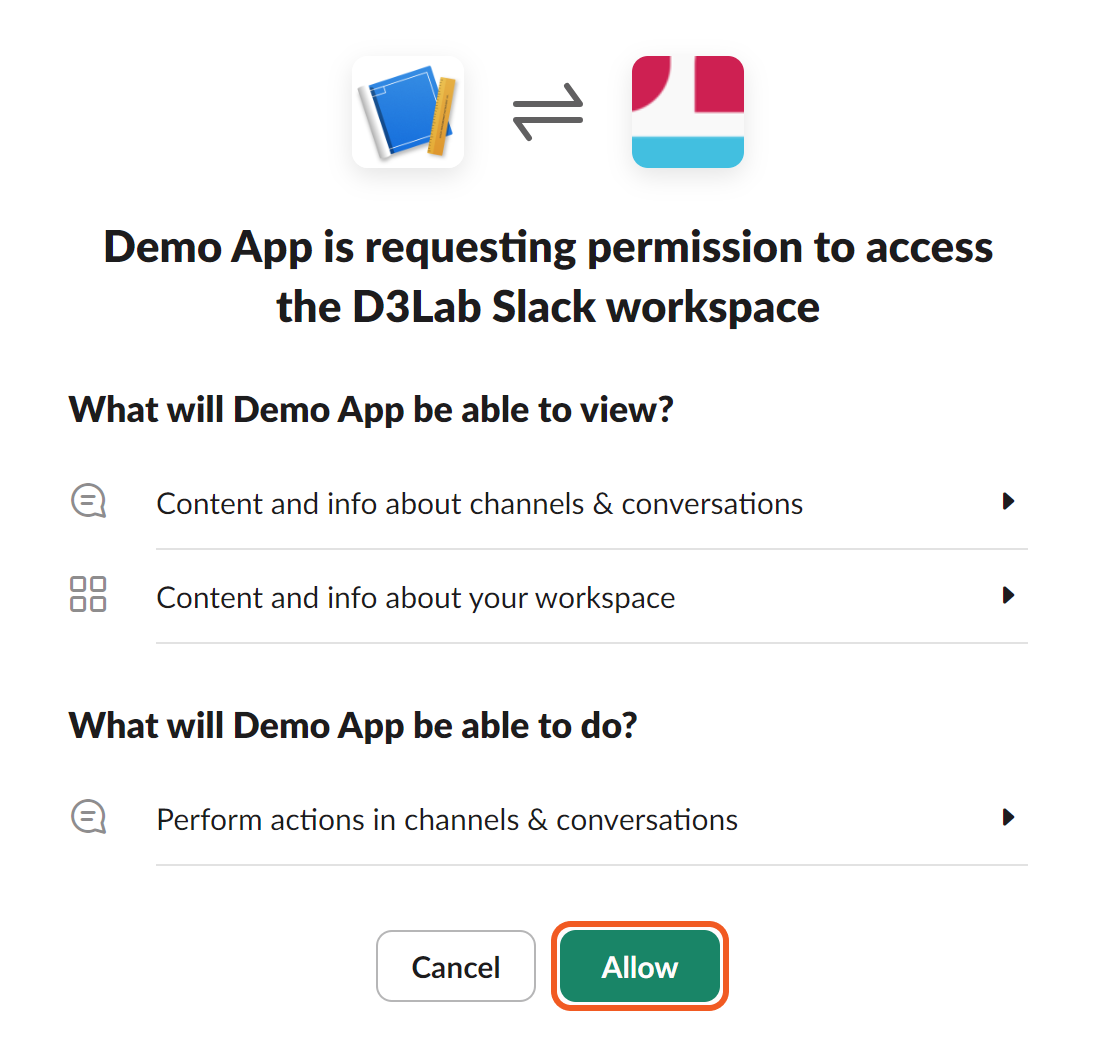Open 'Perform actions in channels & conversations' row
The image size is (1097, 1055).
pyautogui.click(x=447, y=820)
